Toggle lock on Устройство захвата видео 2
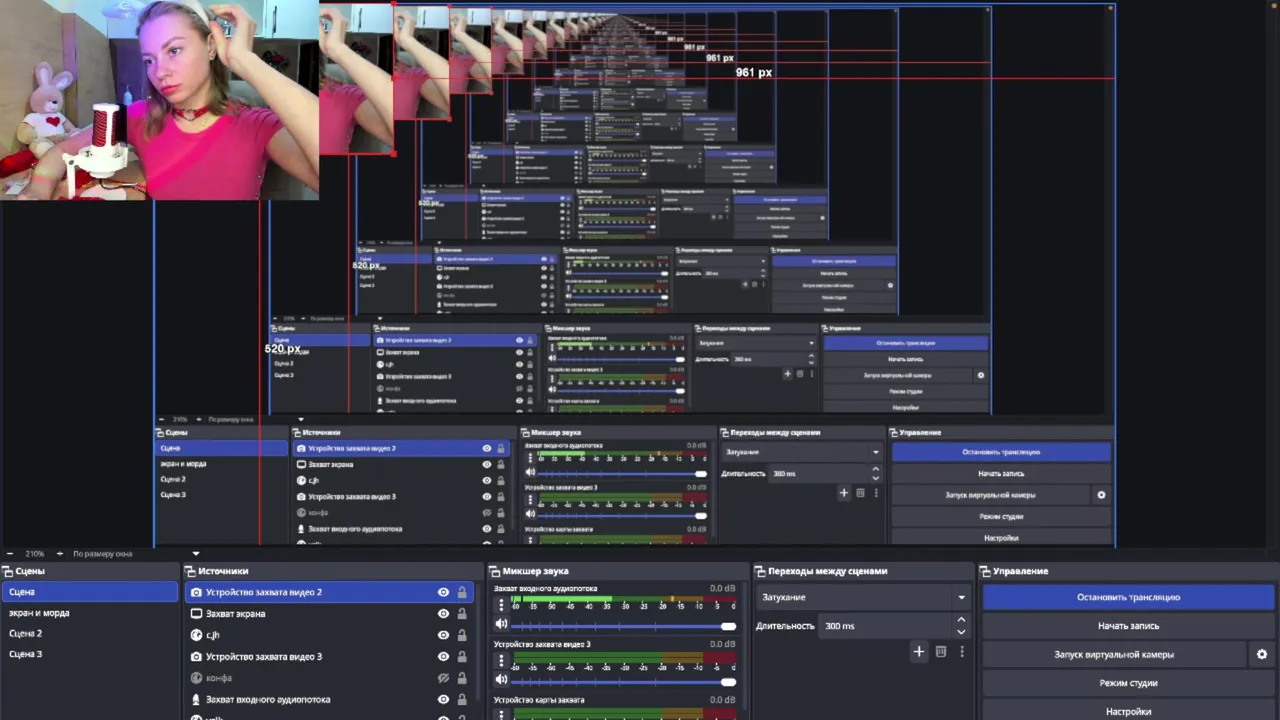1280x720 pixels. [x=462, y=593]
